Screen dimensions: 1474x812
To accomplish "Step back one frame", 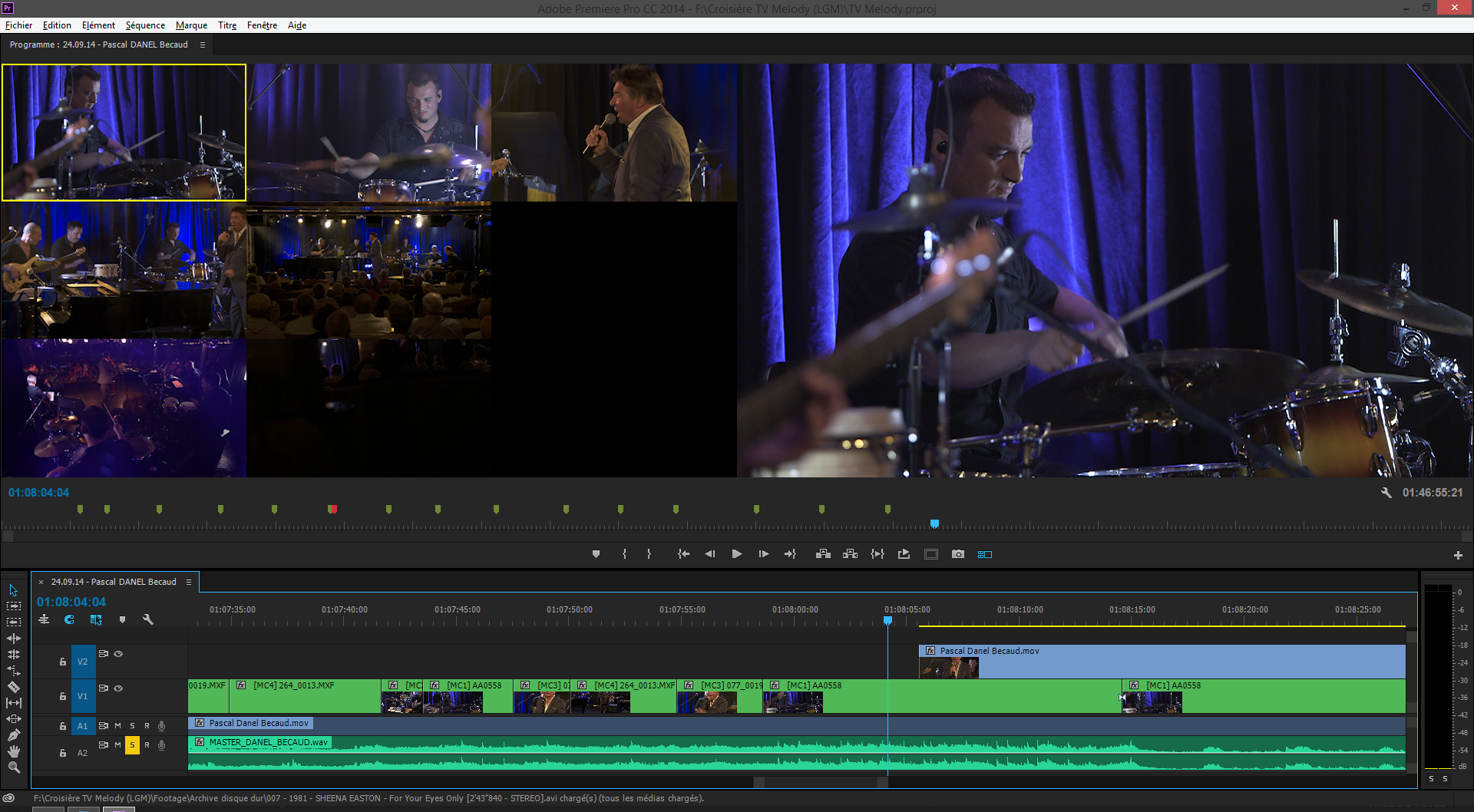I will pyautogui.click(x=710, y=554).
